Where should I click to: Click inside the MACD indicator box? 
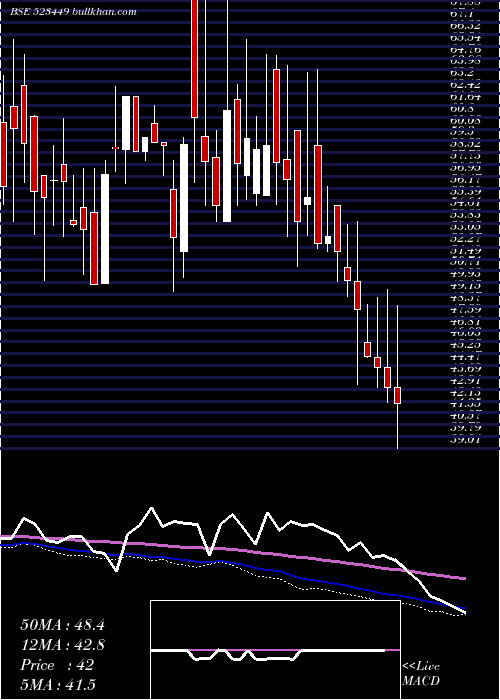click(275, 650)
